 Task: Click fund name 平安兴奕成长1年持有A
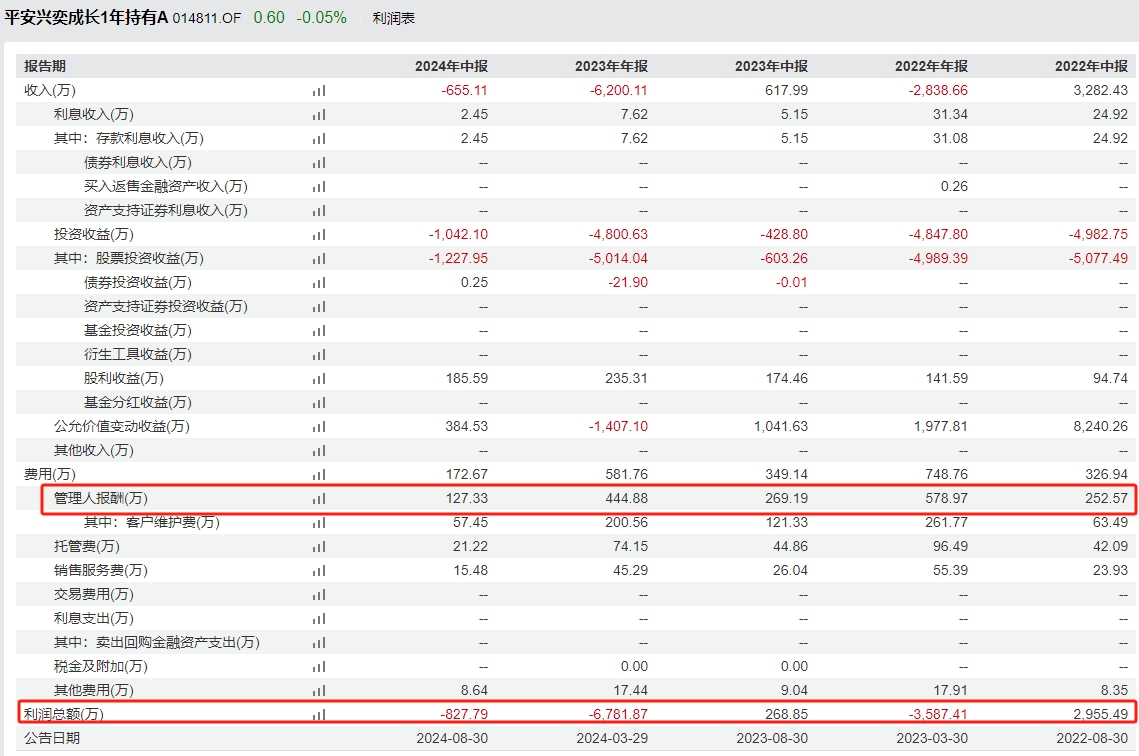[x=86, y=17]
